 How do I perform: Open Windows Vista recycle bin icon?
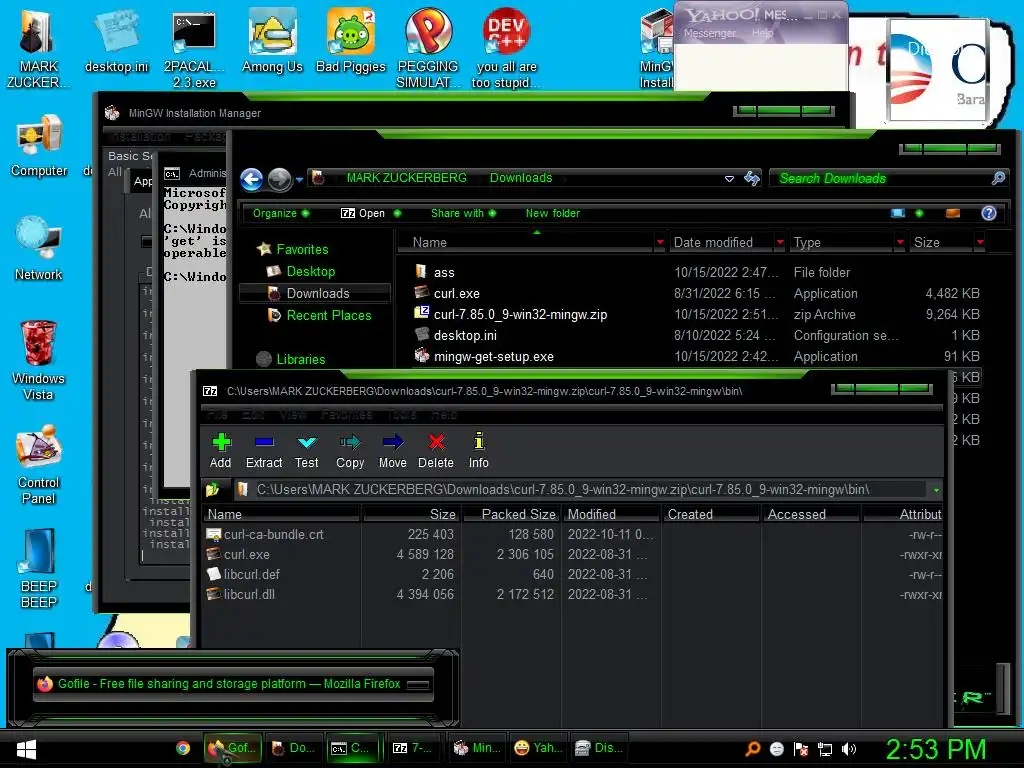[x=38, y=360]
